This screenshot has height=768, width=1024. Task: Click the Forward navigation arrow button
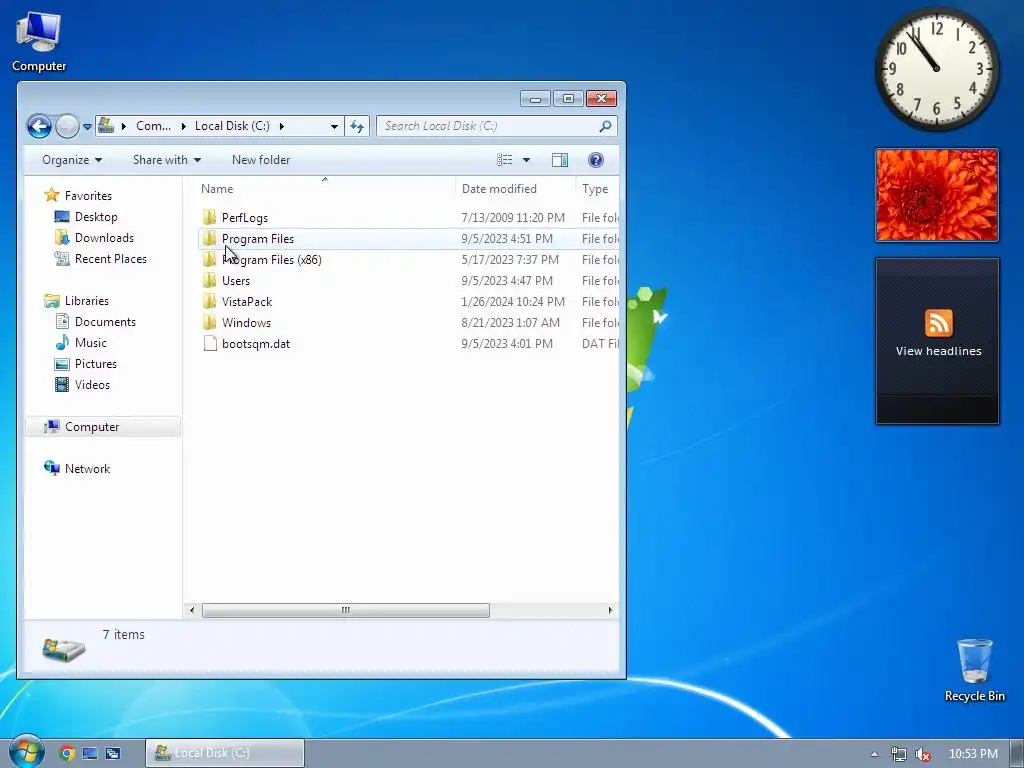[67, 126]
